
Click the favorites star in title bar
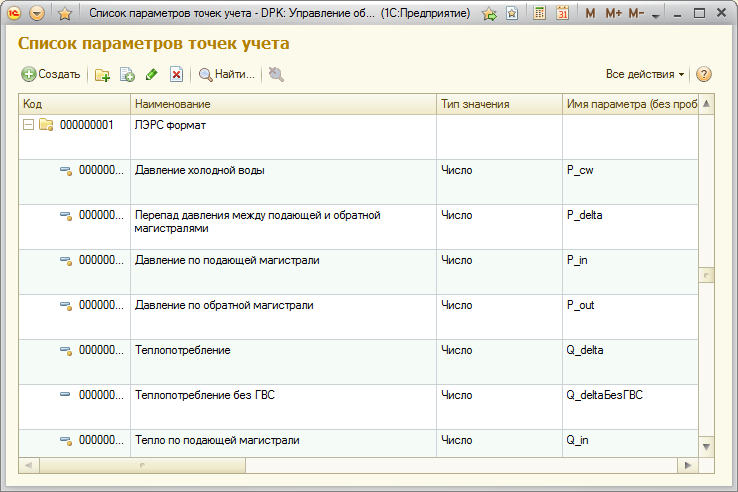click(64, 14)
